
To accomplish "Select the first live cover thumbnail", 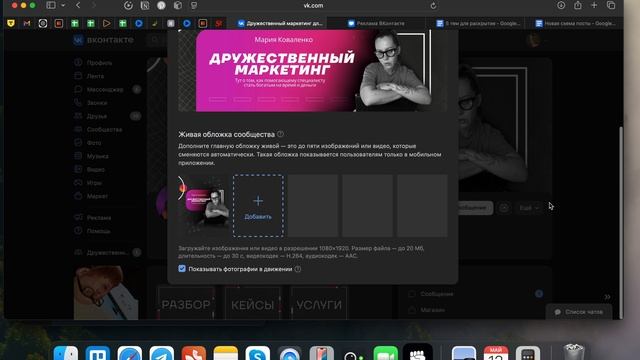I will pyautogui.click(x=203, y=206).
